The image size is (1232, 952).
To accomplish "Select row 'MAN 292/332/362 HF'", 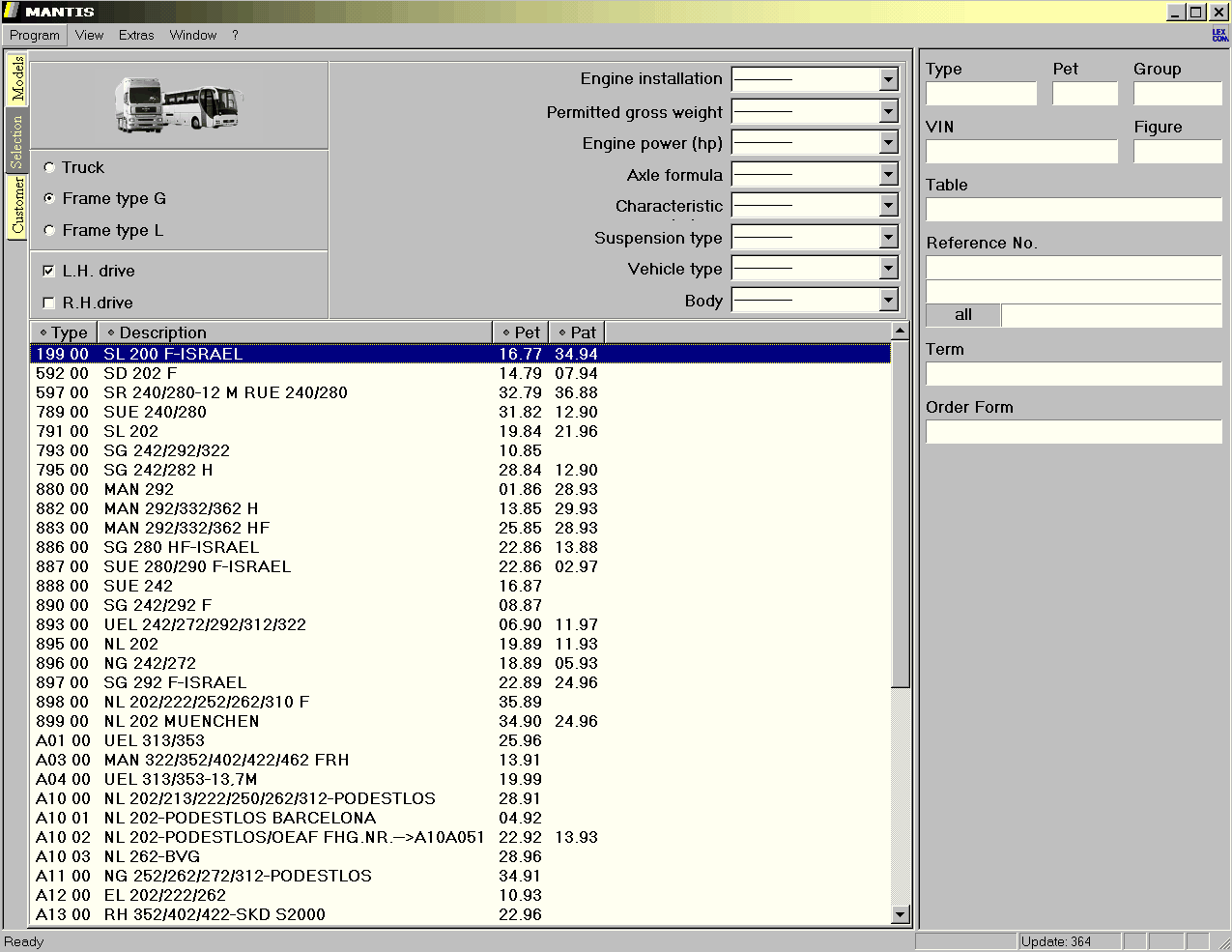I will [461, 528].
